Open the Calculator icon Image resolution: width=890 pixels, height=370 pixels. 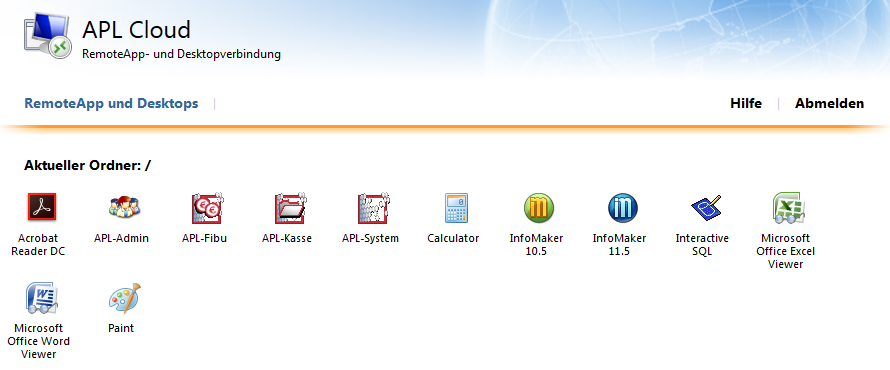(456, 208)
